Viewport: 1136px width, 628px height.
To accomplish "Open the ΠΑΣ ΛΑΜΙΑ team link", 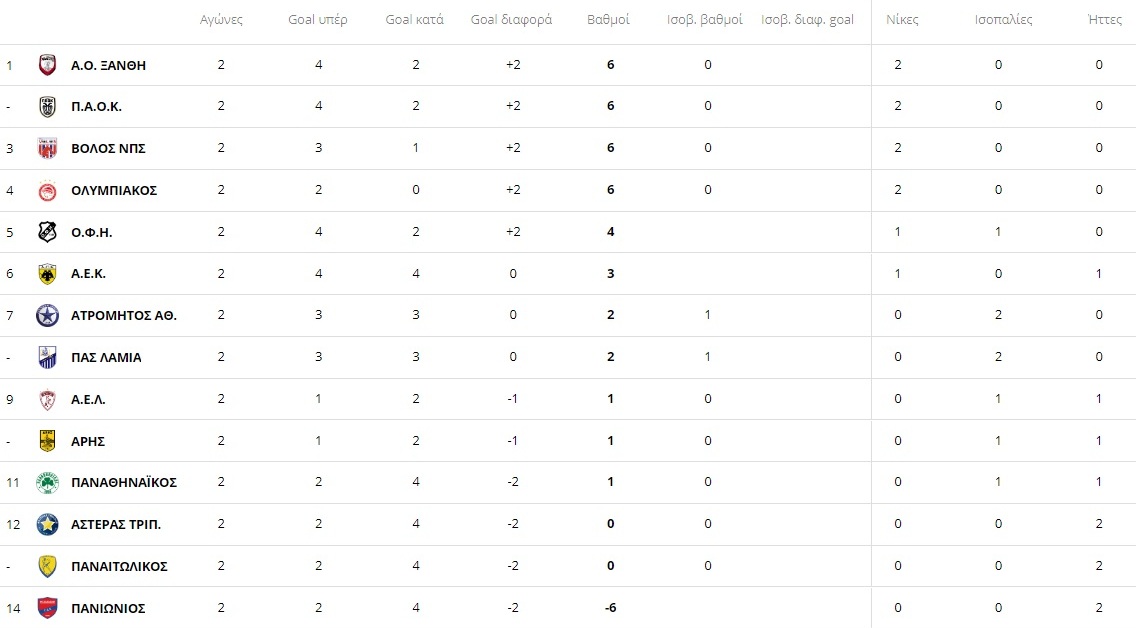I will [x=106, y=358].
